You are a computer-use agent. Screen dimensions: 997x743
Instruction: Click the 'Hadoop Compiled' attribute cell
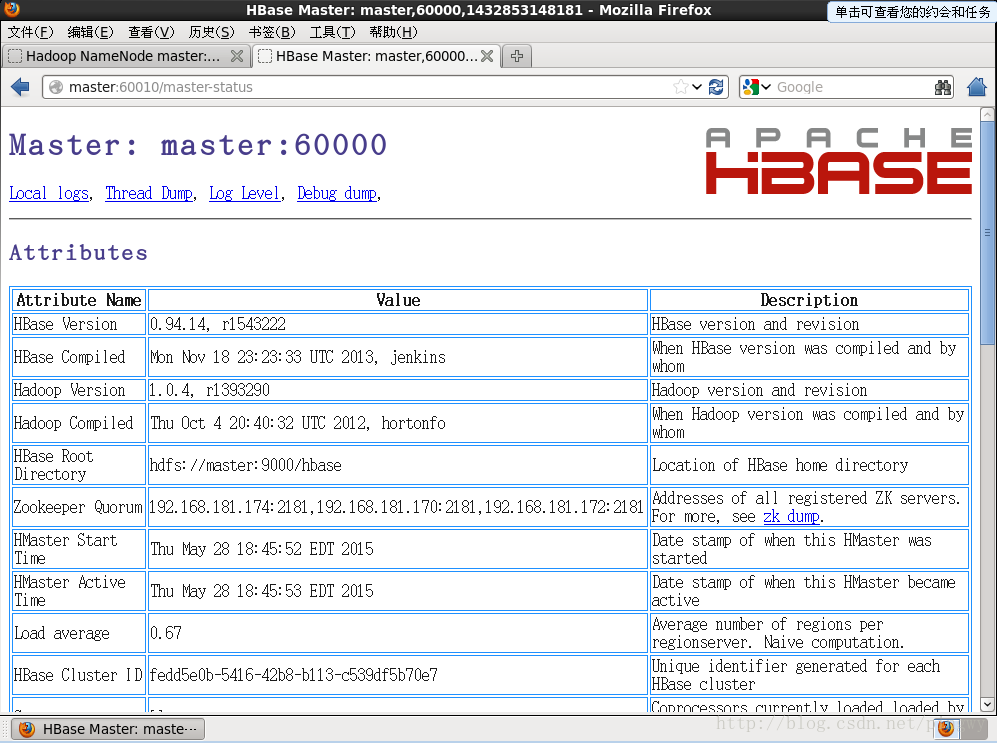coord(79,423)
